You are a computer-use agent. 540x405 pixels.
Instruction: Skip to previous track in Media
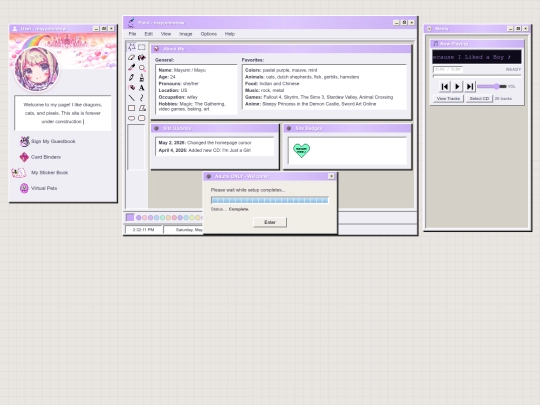click(445, 86)
